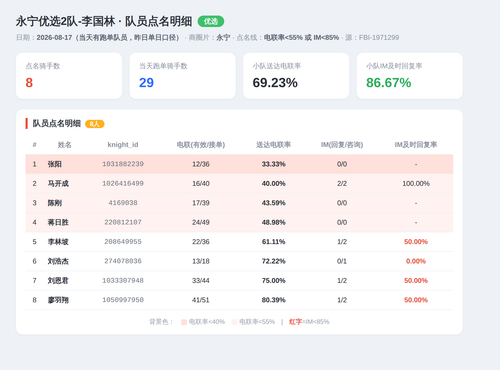Viewport: 500px width, 370px height.
Task: Select rider name 廖羽翔 in row 8
Action: tap(58, 300)
